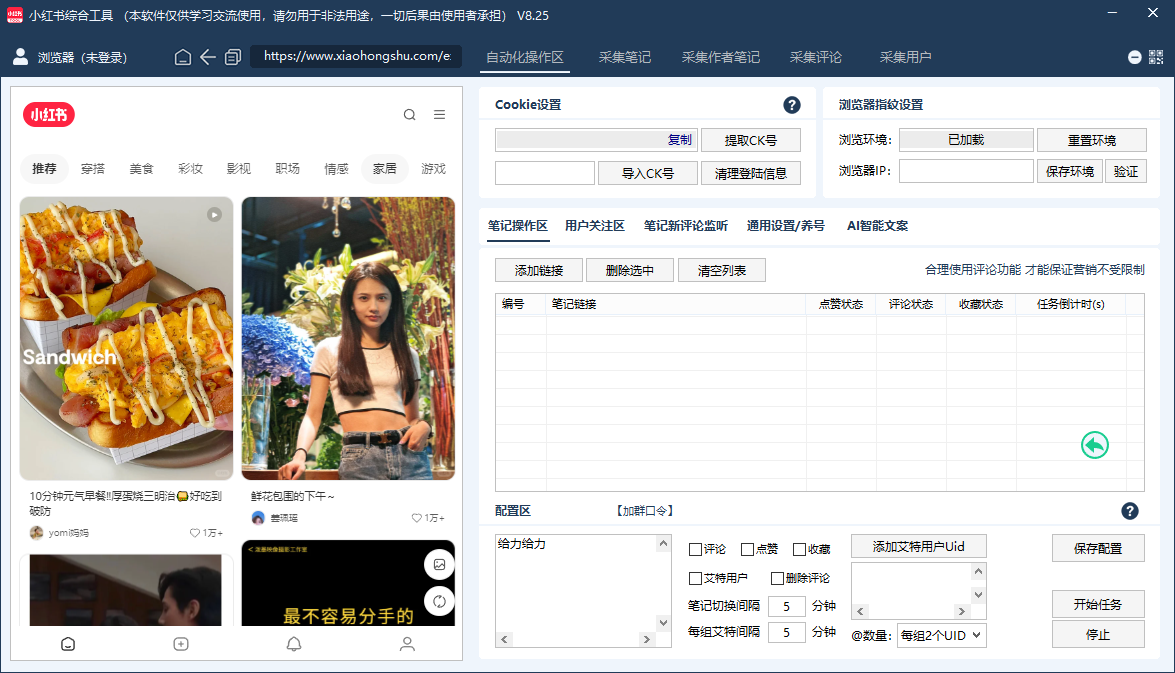Open the hamburger menu in Xiaohongshu page
The height and width of the screenshot is (673, 1175).
point(439,115)
